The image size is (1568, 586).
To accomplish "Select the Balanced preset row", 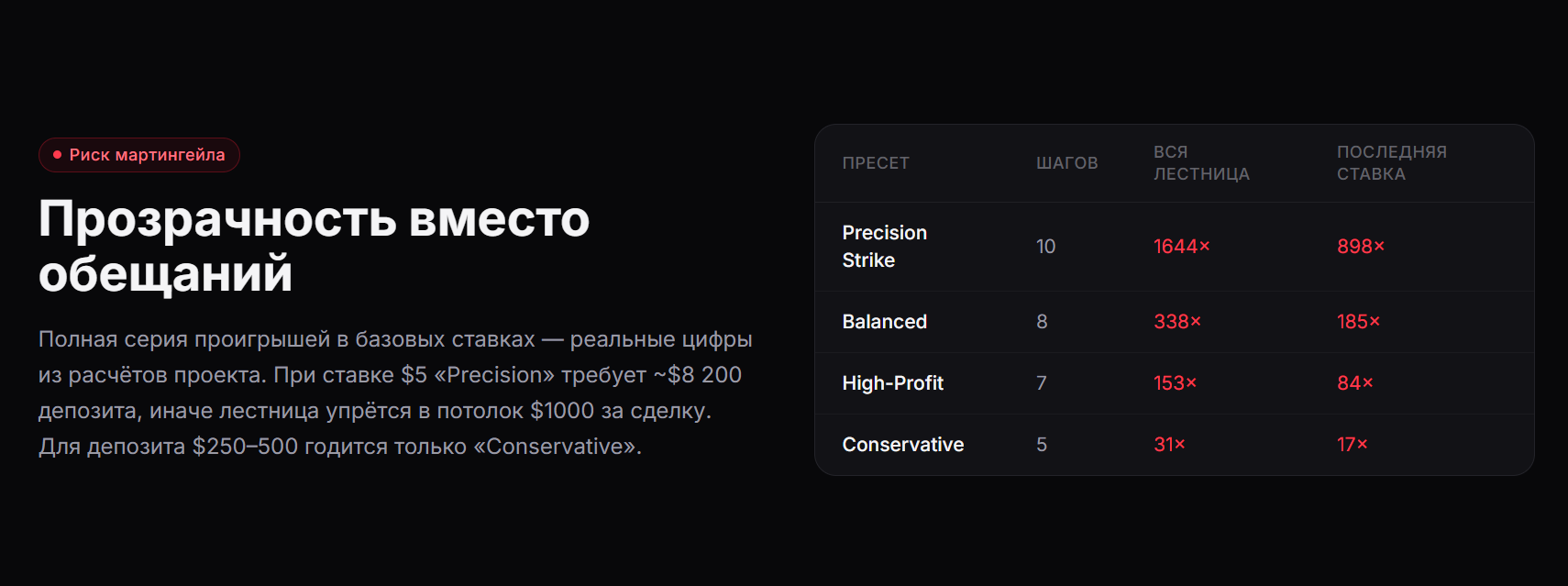I will tap(1175, 322).
